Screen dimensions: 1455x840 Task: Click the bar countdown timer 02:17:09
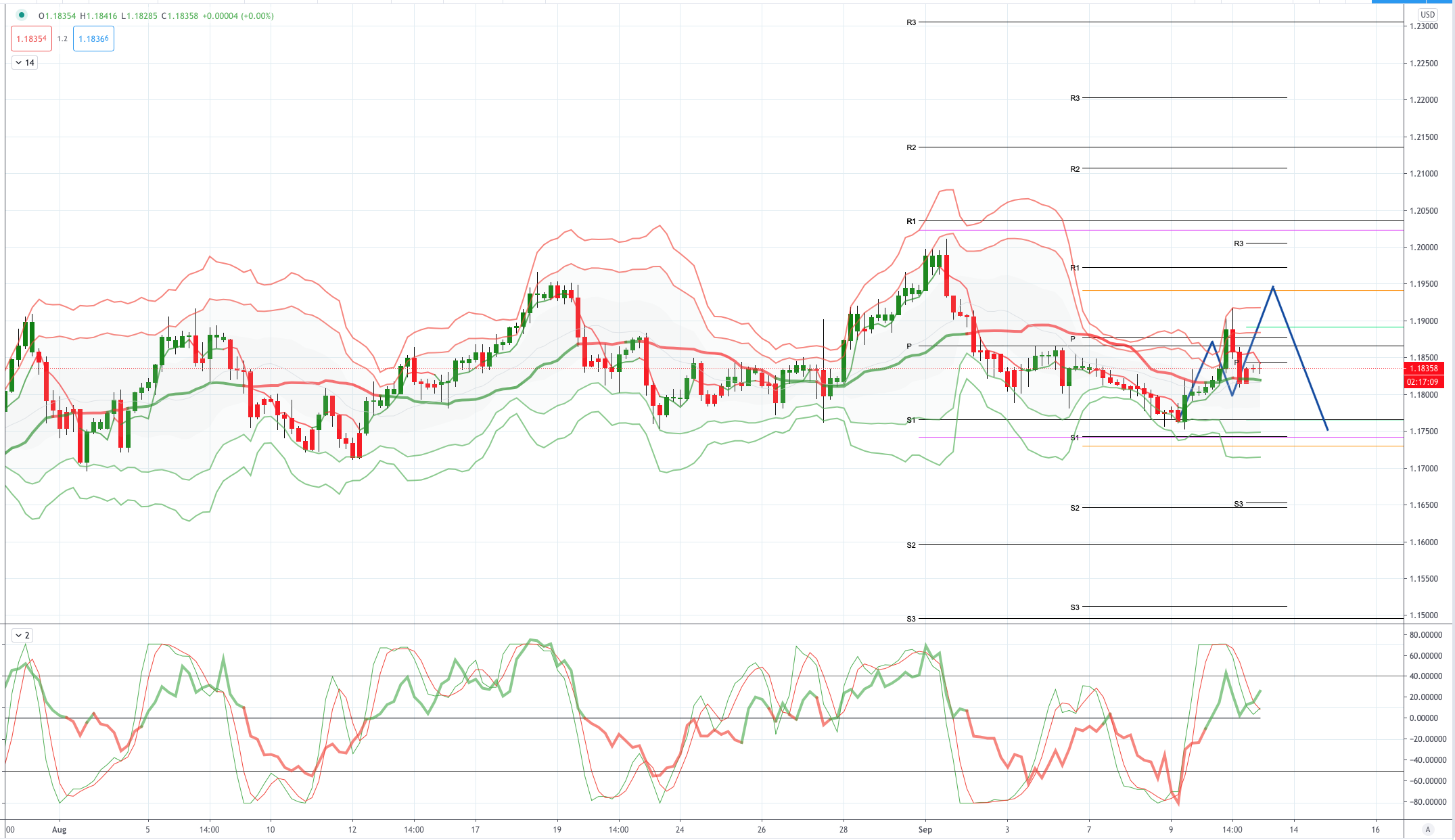tap(1424, 382)
